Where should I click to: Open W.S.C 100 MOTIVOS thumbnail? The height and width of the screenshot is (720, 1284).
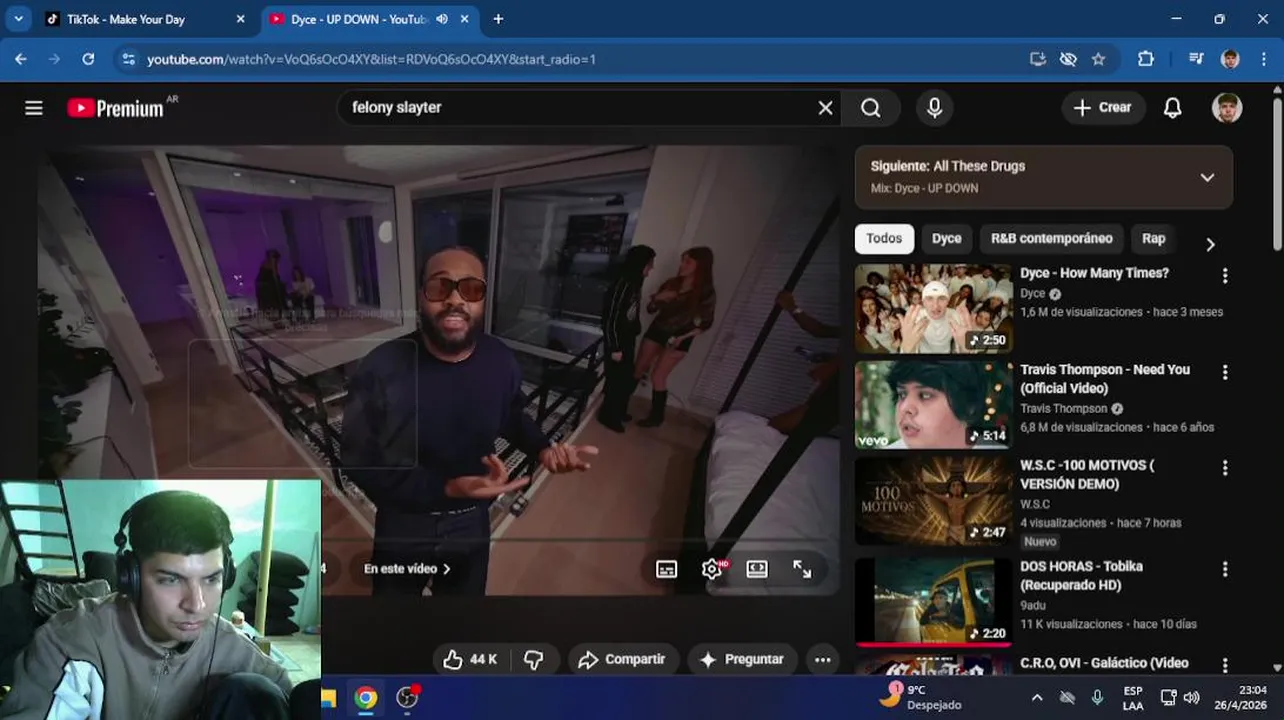pos(933,501)
